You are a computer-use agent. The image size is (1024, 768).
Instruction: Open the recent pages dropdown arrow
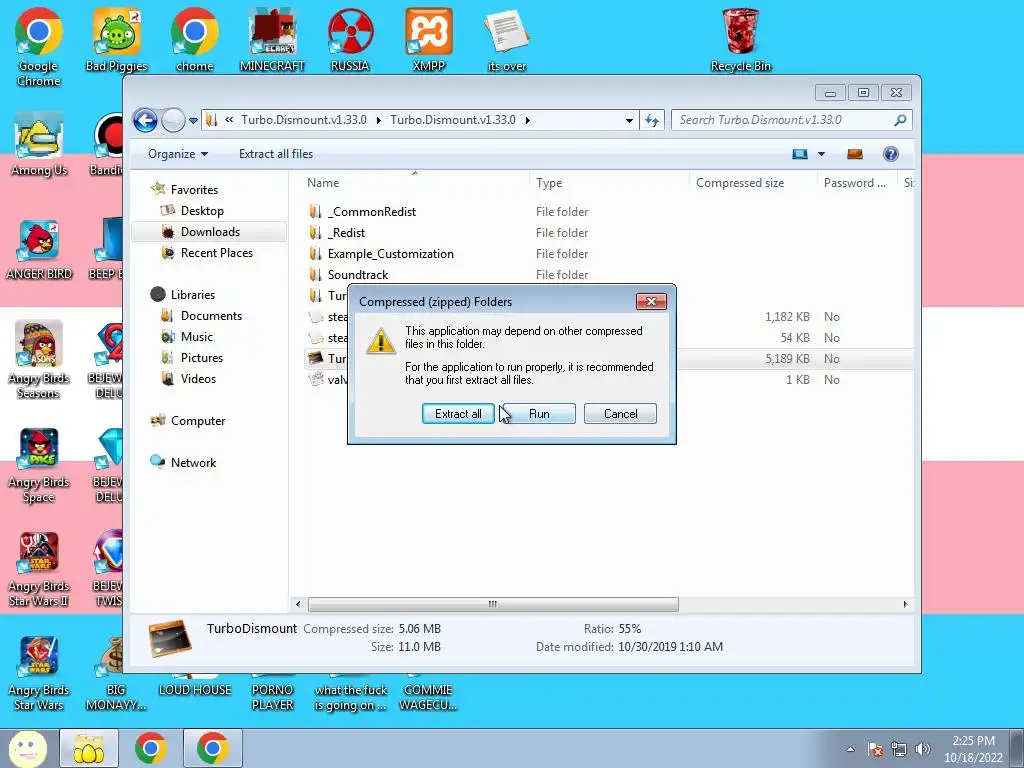pyautogui.click(x=193, y=121)
